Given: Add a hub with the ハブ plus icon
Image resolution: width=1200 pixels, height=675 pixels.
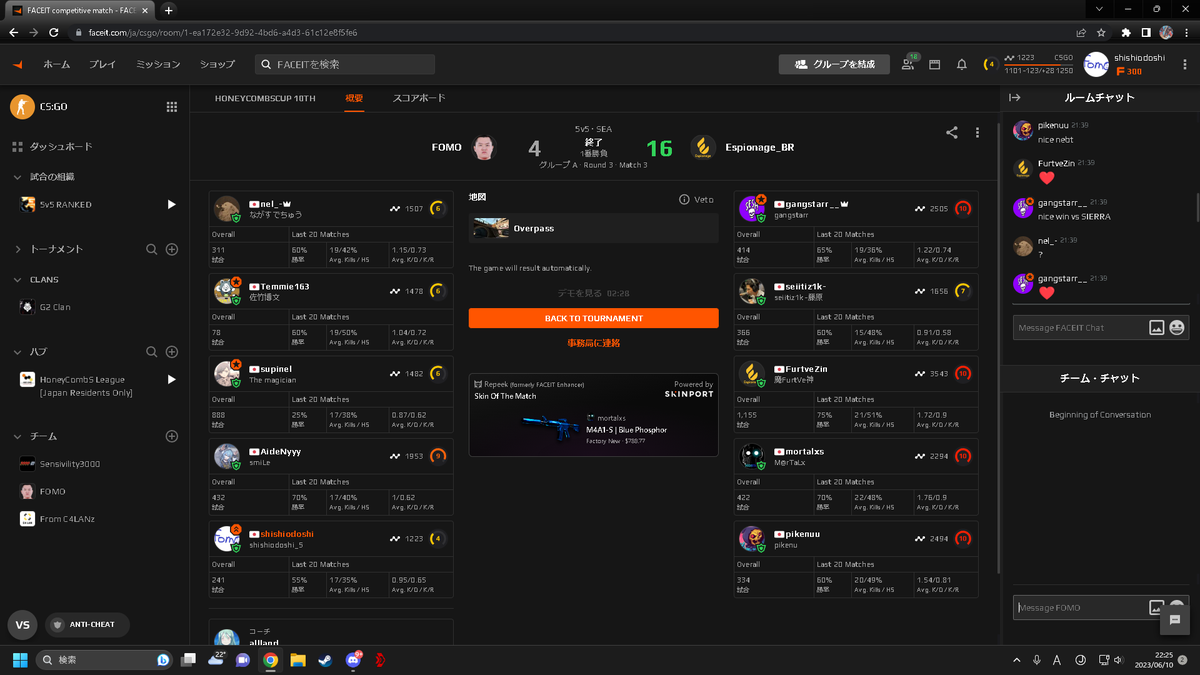Looking at the screenshot, I should coord(172,352).
